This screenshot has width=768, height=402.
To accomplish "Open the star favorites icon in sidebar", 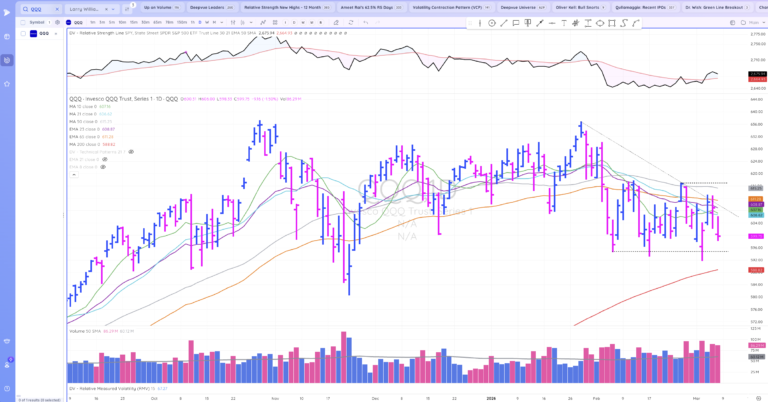I will click(7, 84).
